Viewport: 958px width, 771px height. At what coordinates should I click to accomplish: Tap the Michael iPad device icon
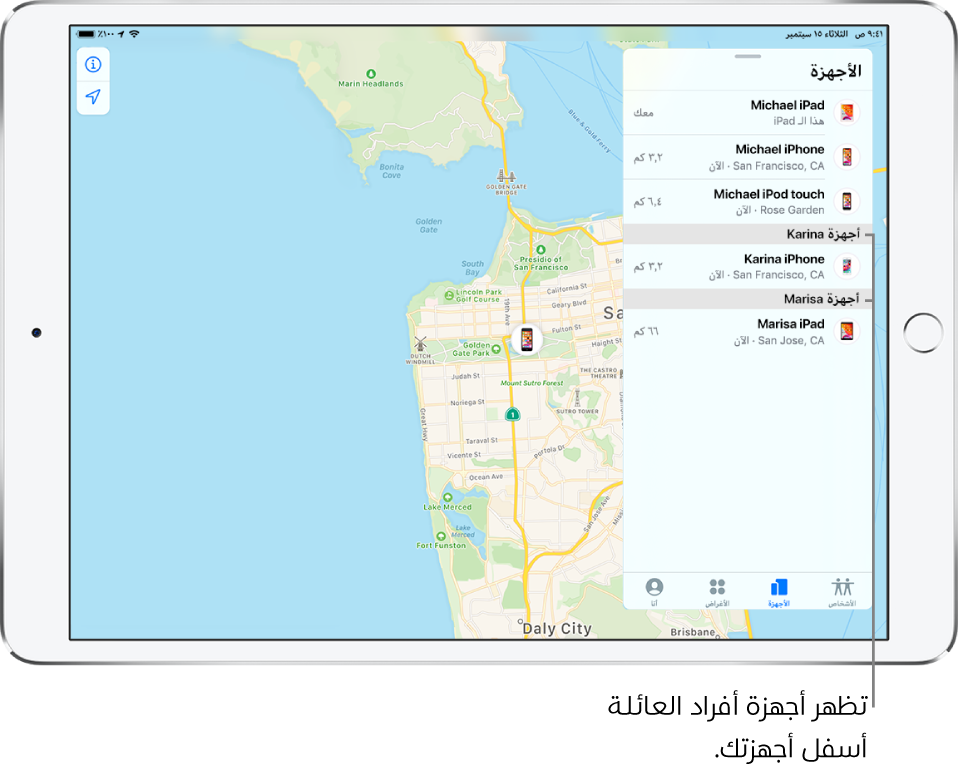[846, 112]
